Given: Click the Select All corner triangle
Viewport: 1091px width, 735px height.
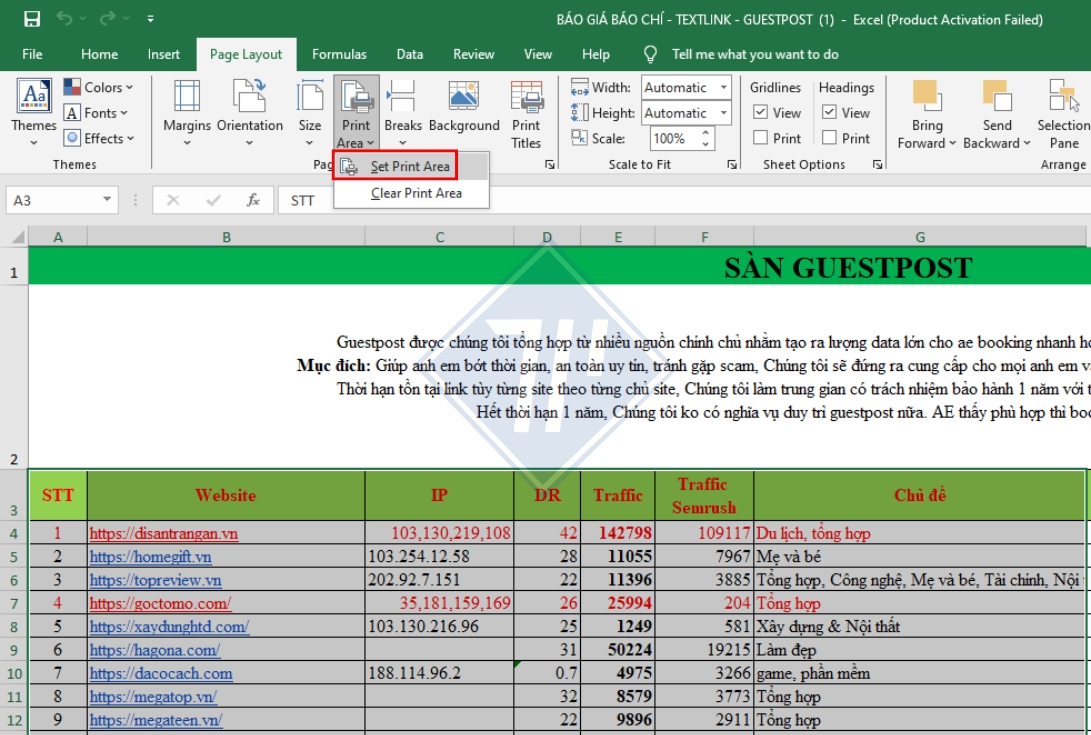Looking at the screenshot, I should coord(17,237).
